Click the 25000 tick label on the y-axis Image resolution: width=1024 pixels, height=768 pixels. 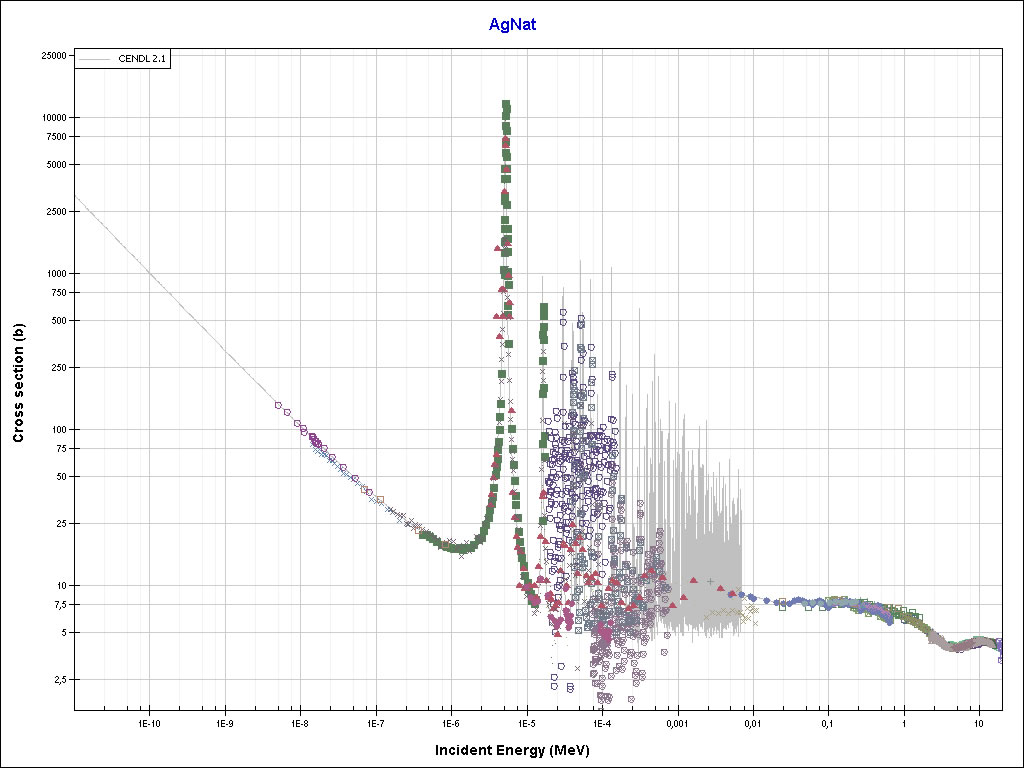[x=52, y=55]
